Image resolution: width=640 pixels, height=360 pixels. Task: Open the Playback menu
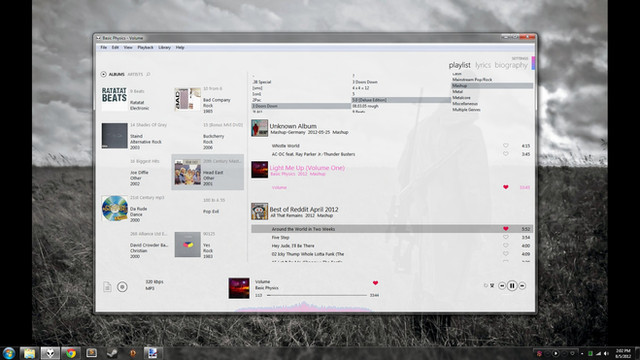(145, 48)
